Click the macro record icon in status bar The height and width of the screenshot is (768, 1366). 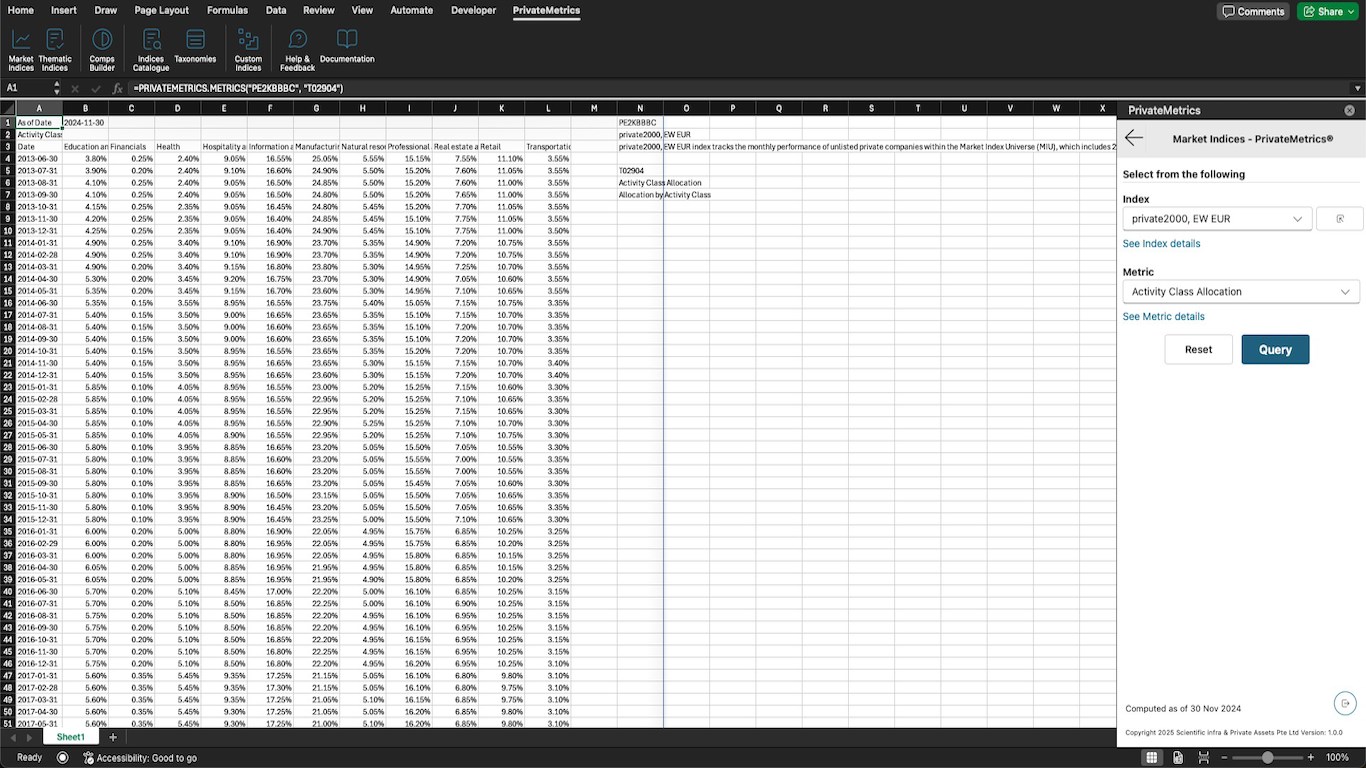[x=63, y=758]
